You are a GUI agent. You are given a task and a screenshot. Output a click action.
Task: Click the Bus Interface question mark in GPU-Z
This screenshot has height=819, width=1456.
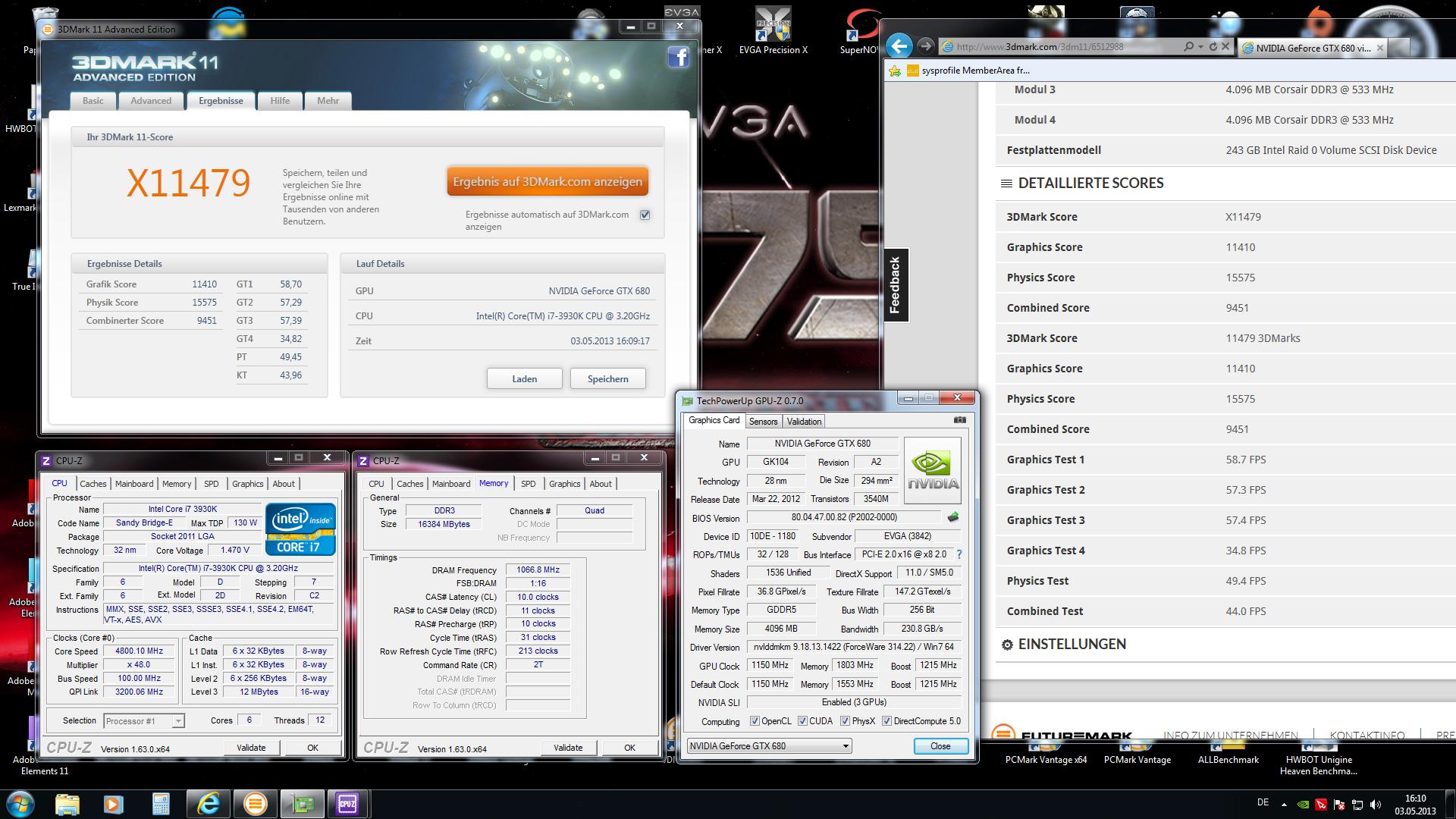(959, 555)
